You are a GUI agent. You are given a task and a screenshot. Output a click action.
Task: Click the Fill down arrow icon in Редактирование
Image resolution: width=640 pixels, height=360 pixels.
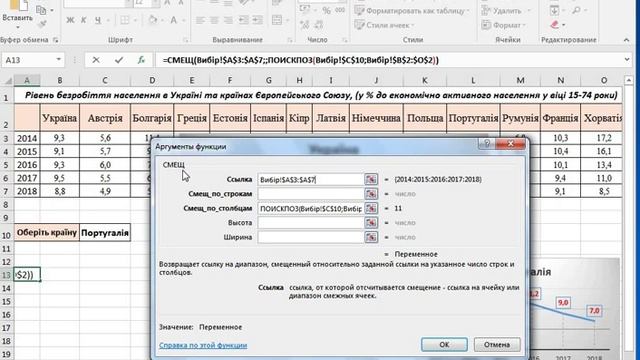click(554, 11)
